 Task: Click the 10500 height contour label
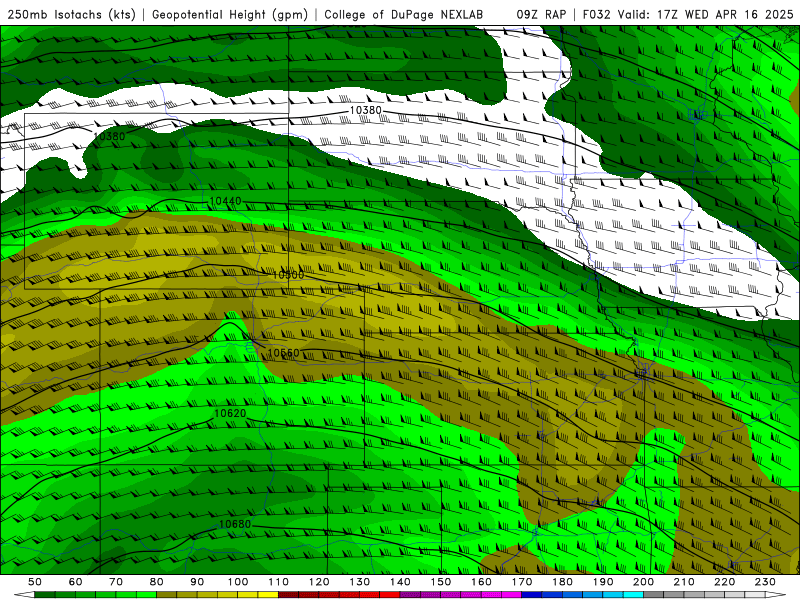(x=288, y=275)
